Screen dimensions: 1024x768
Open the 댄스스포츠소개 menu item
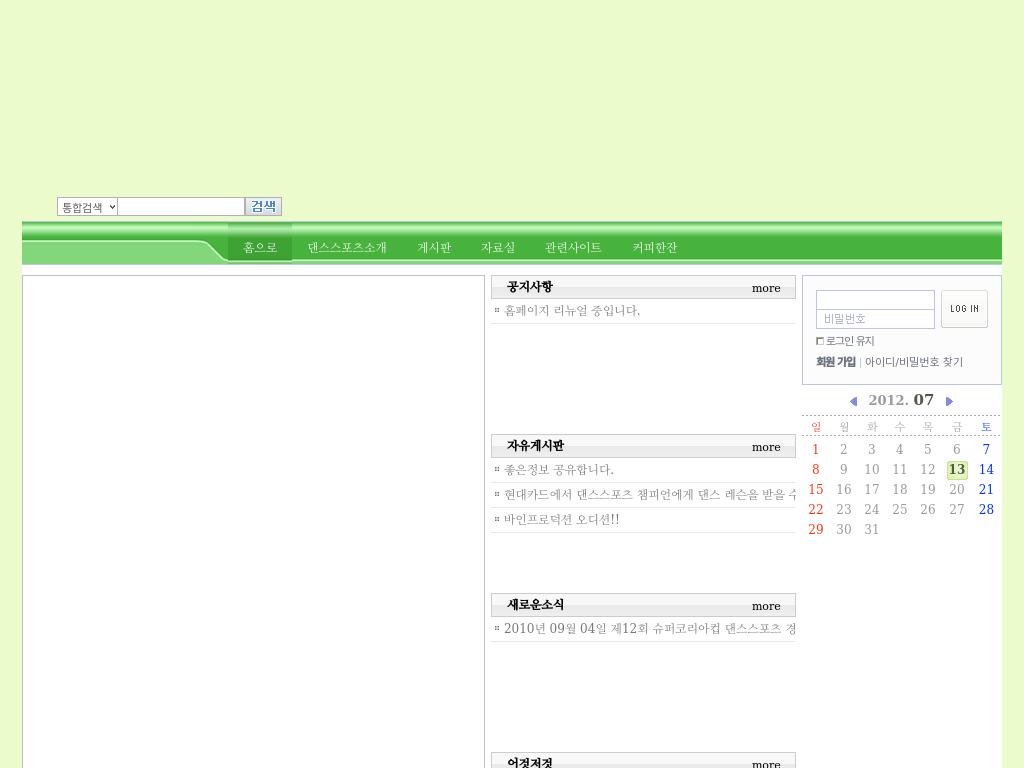click(347, 247)
